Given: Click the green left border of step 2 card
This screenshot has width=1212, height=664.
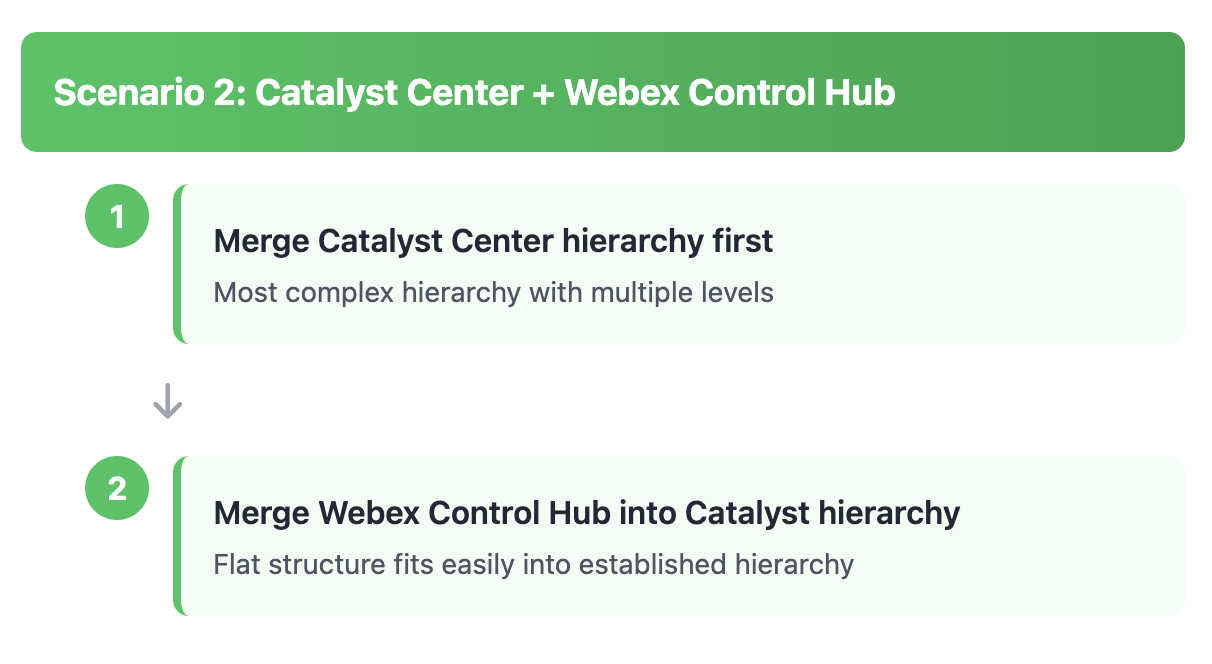Looking at the screenshot, I should [178, 536].
